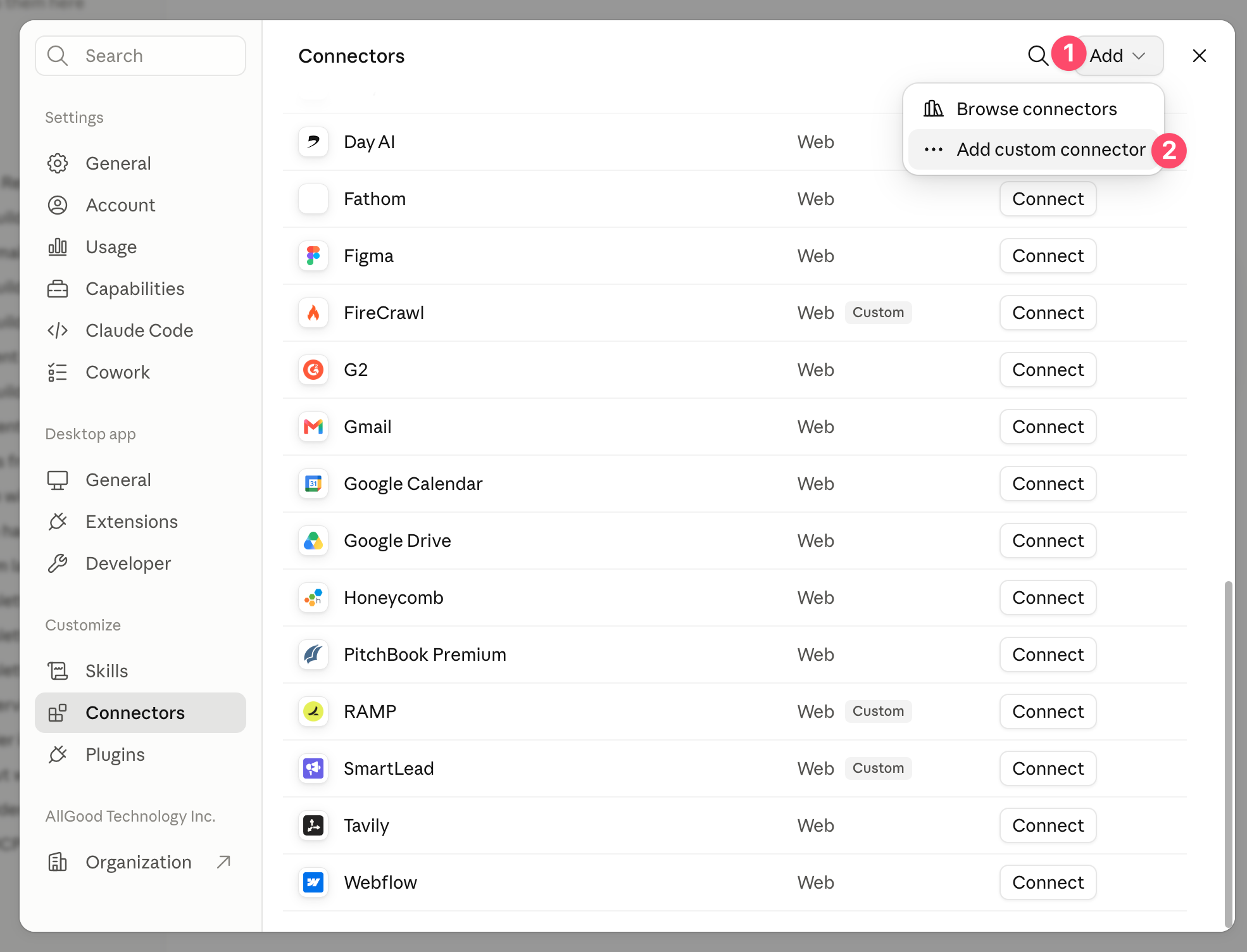Select Browse connectors from the menu

1034,109
